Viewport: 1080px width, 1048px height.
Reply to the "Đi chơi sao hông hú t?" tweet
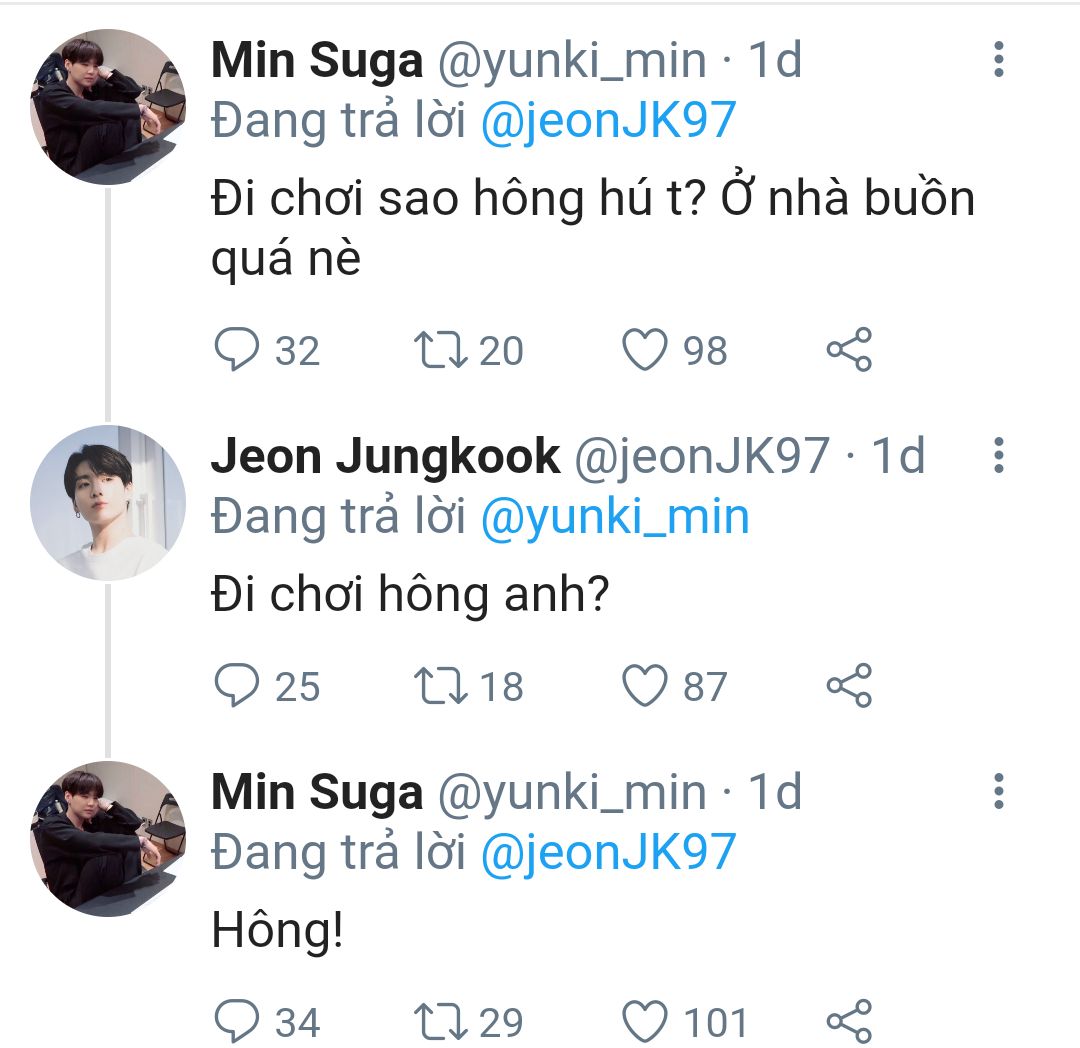tap(237, 351)
